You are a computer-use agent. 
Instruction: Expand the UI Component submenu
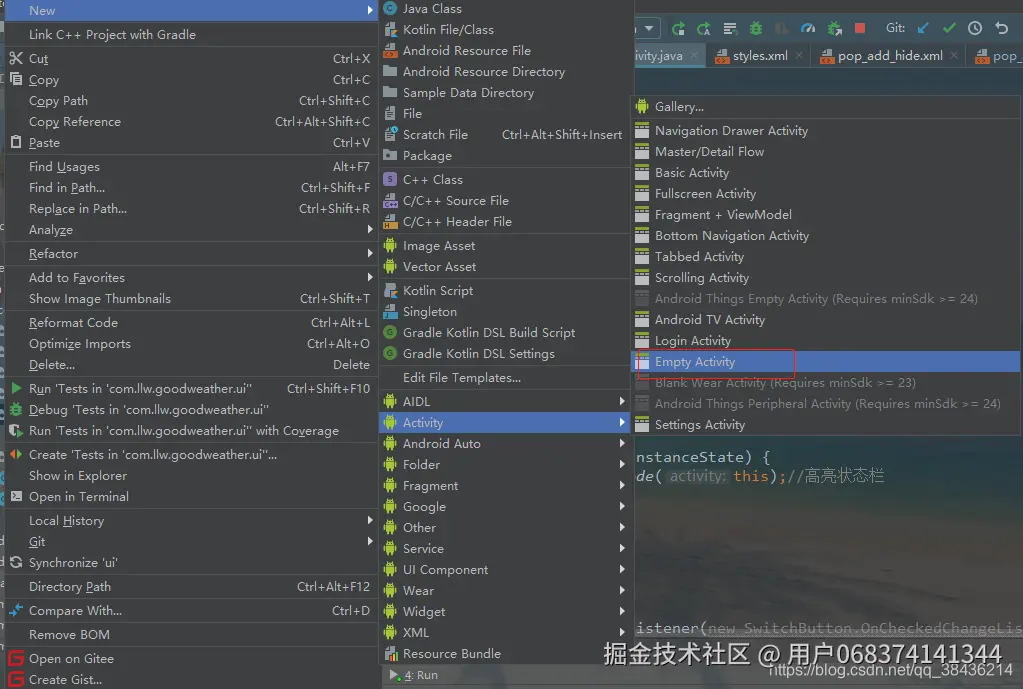(504, 570)
